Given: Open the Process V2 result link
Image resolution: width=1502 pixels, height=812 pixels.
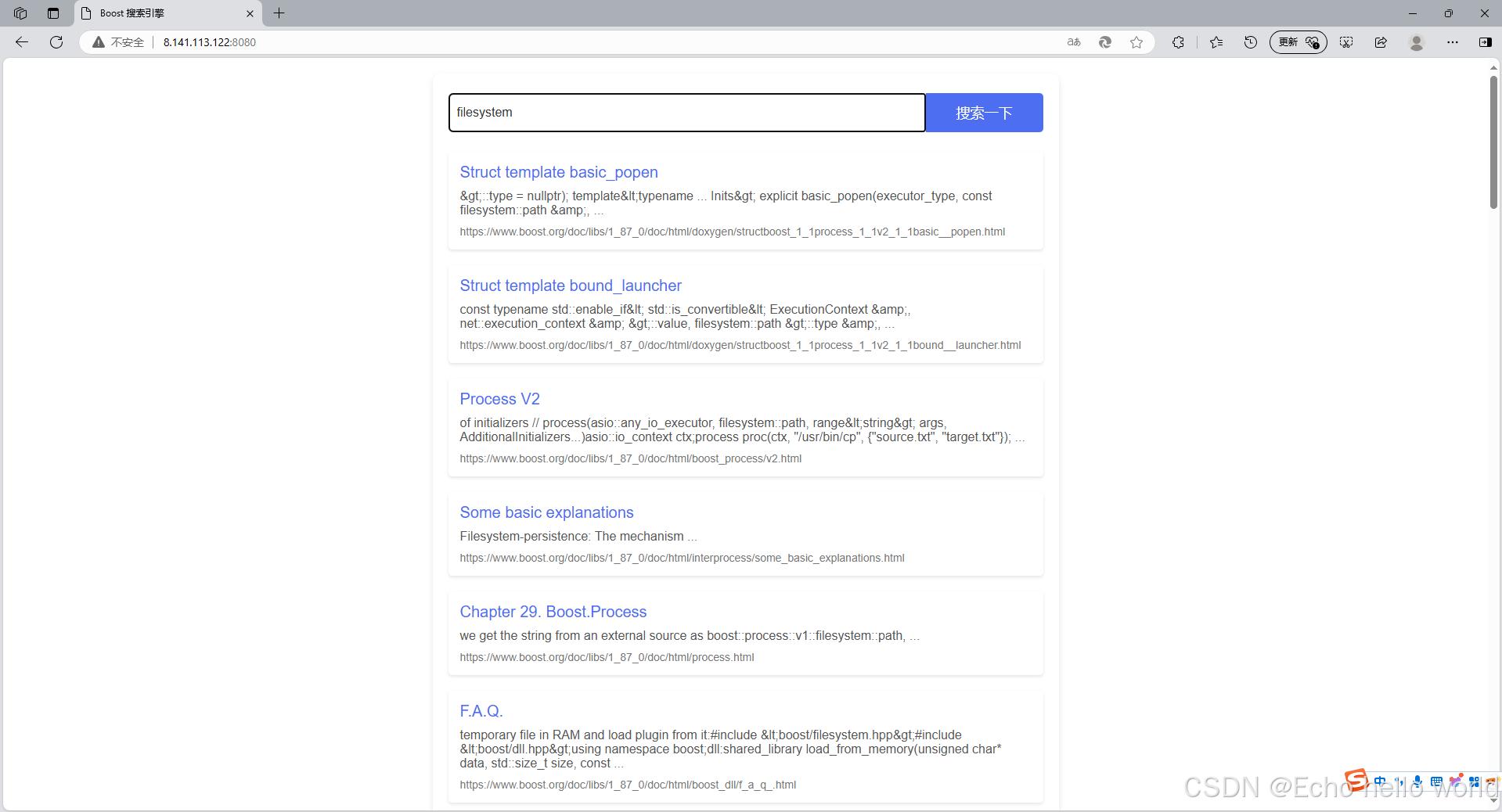Looking at the screenshot, I should click(500, 399).
